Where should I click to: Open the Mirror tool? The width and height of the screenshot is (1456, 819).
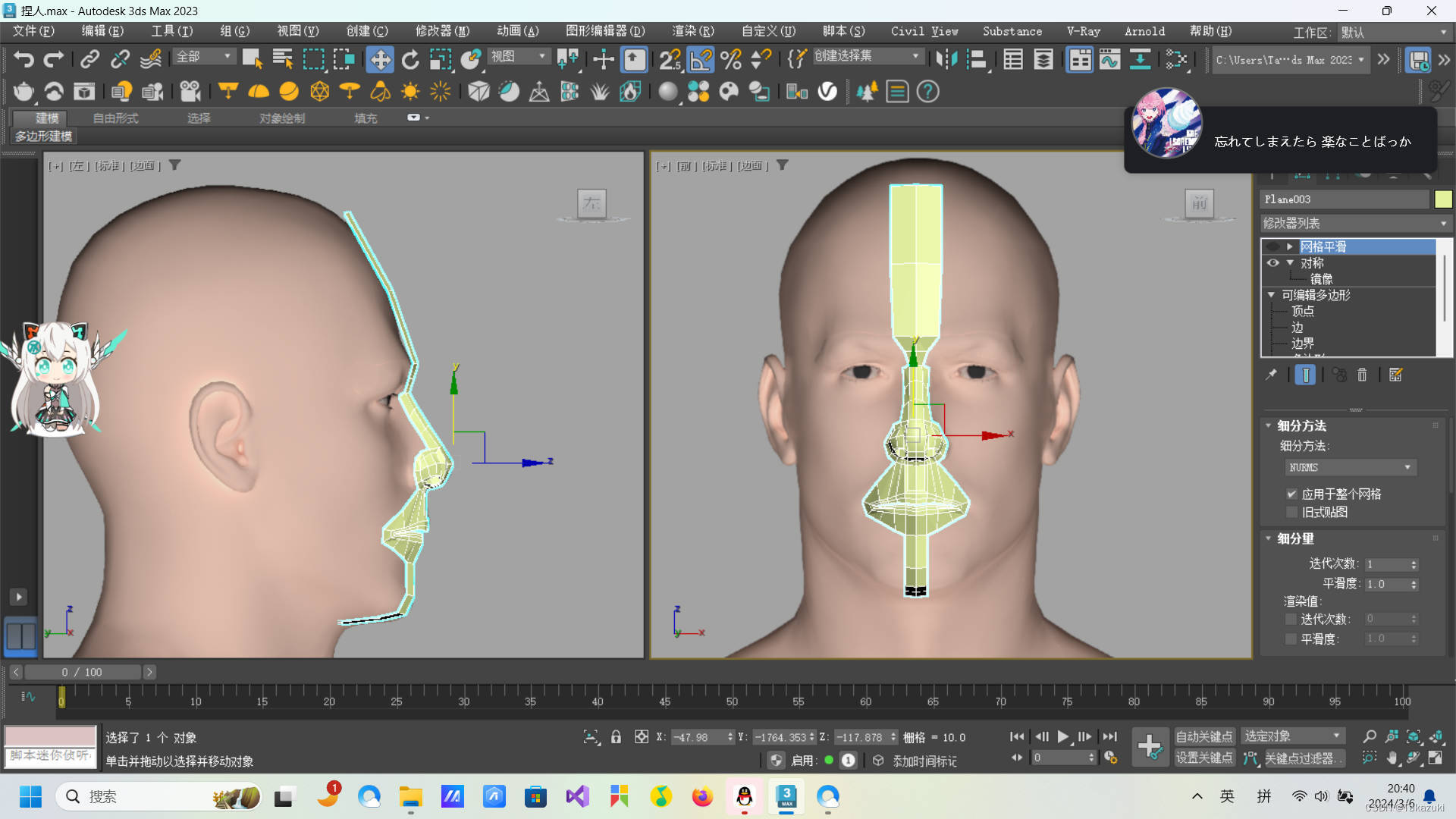click(x=946, y=59)
